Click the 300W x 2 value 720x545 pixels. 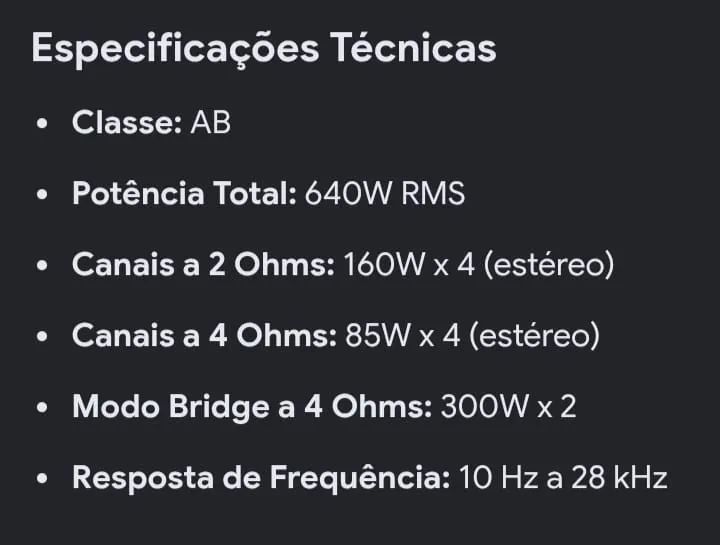click(x=508, y=407)
